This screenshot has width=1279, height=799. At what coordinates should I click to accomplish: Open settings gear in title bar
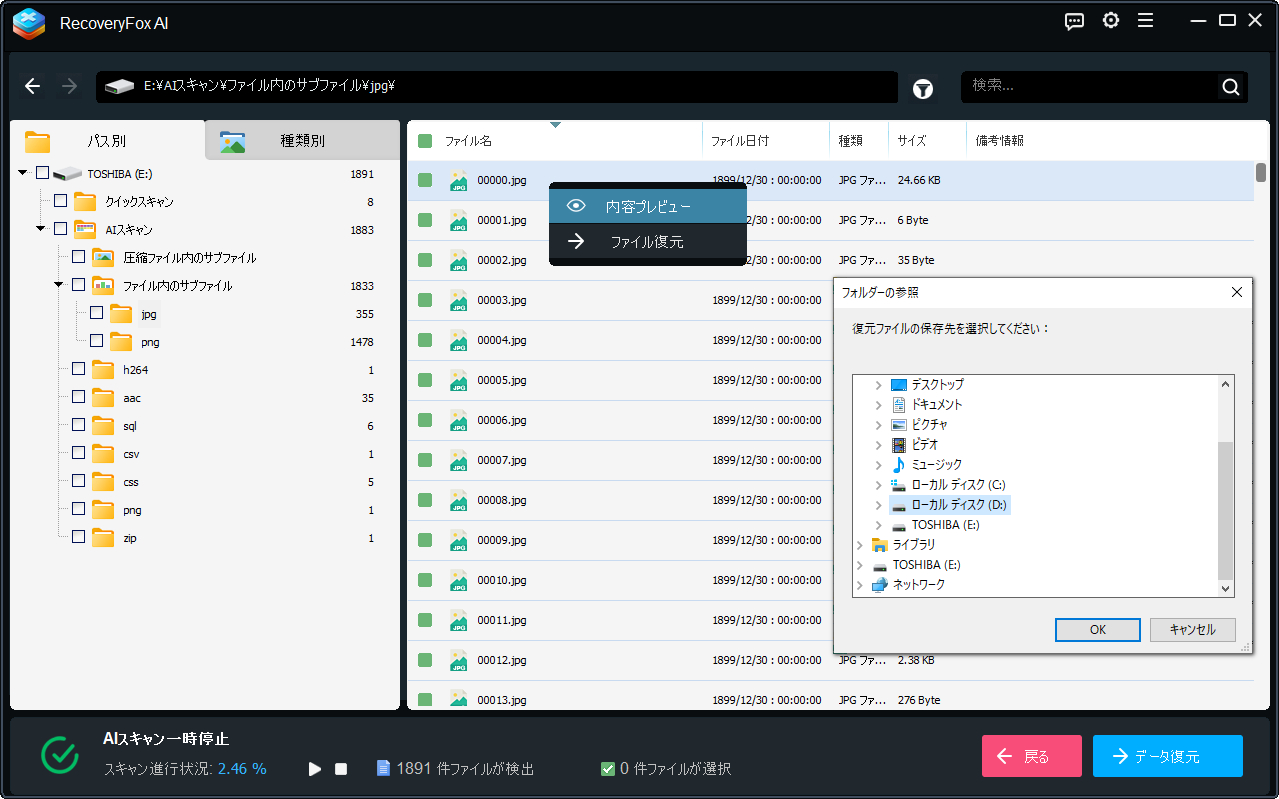1110,21
